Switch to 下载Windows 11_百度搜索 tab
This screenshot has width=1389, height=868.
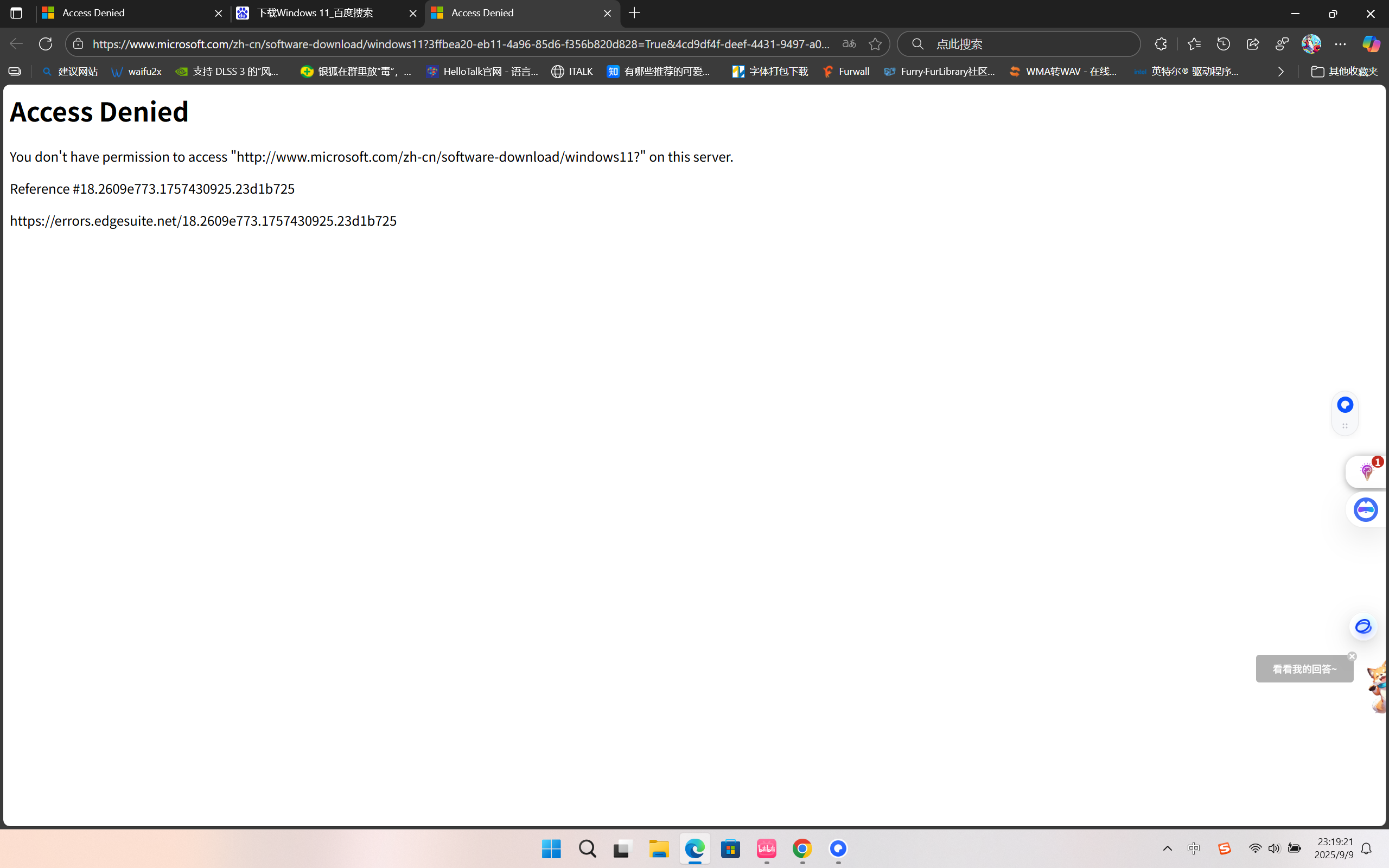click(x=327, y=13)
